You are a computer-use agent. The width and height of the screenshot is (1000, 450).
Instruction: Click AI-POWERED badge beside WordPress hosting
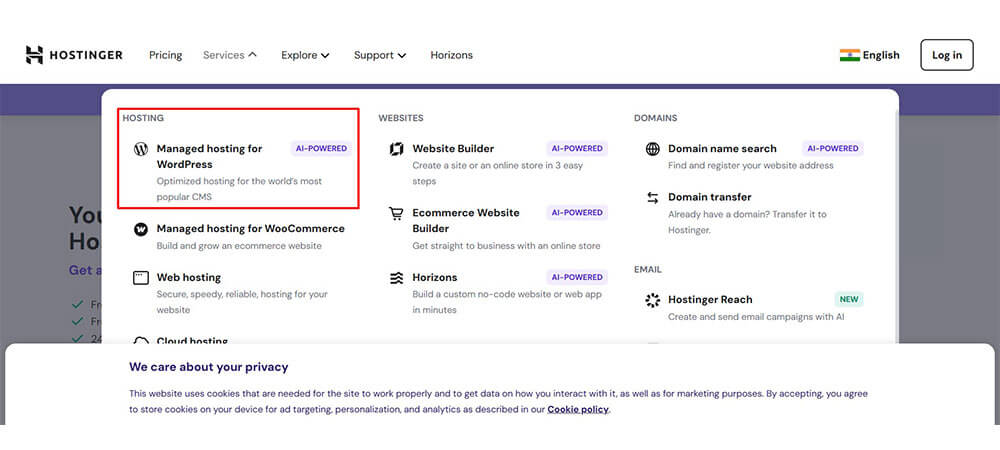(321, 149)
